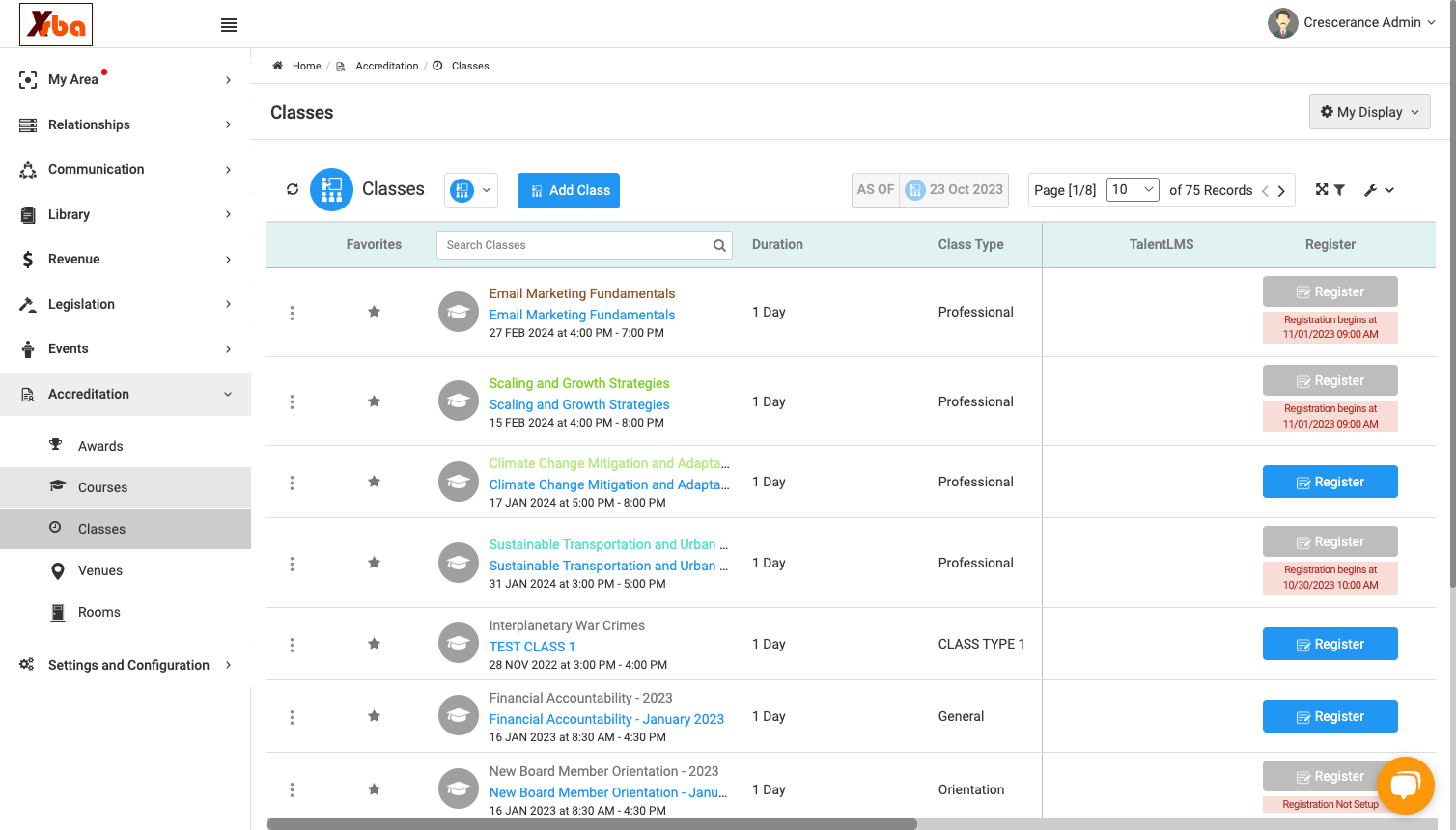The height and width of the screenshot is (830, 1456).
Task: Open the wrench tools menu
Action: (1379, 190)
